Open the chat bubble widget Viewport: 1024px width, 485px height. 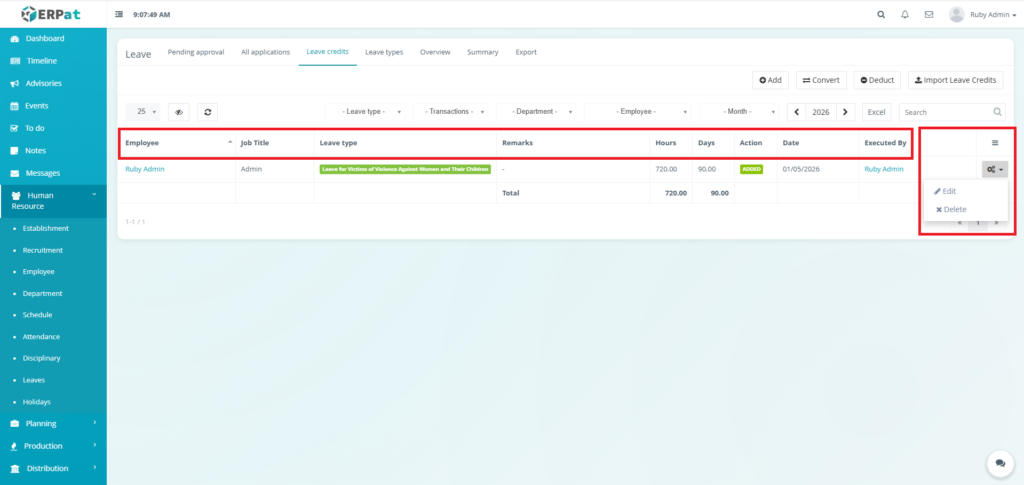pyautogui.click(x=999, y=463)
